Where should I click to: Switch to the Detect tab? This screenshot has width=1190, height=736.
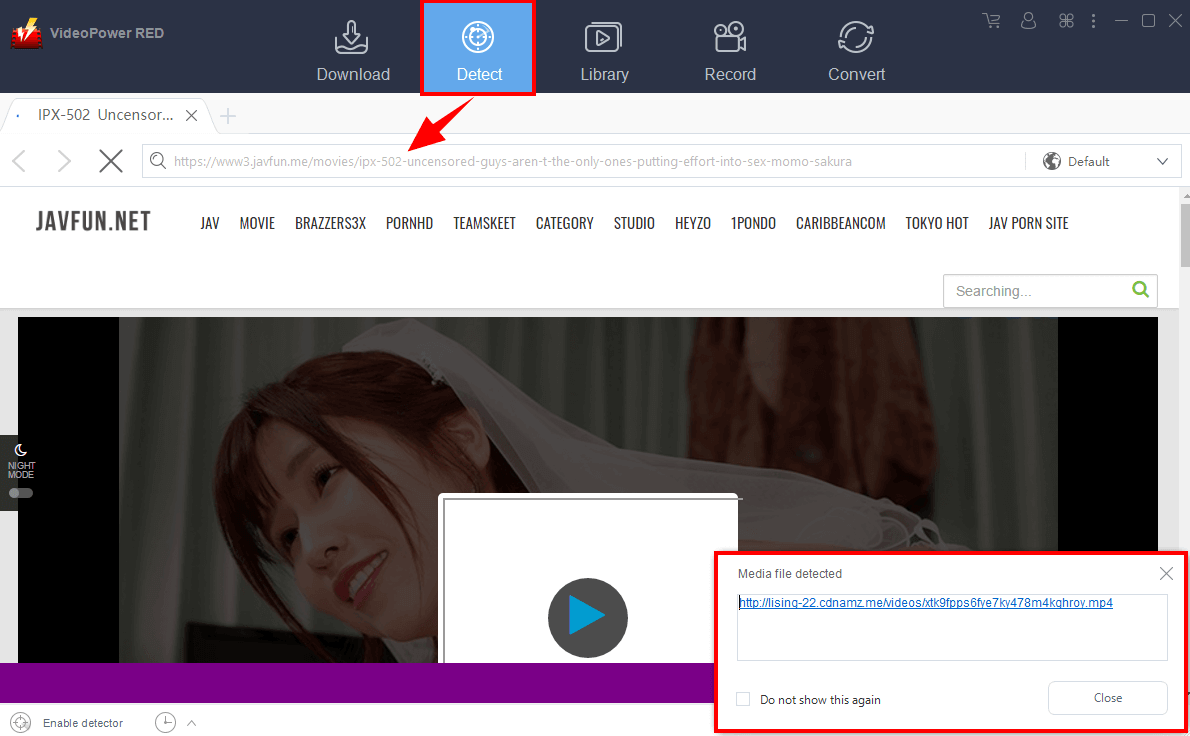[478, 49]
